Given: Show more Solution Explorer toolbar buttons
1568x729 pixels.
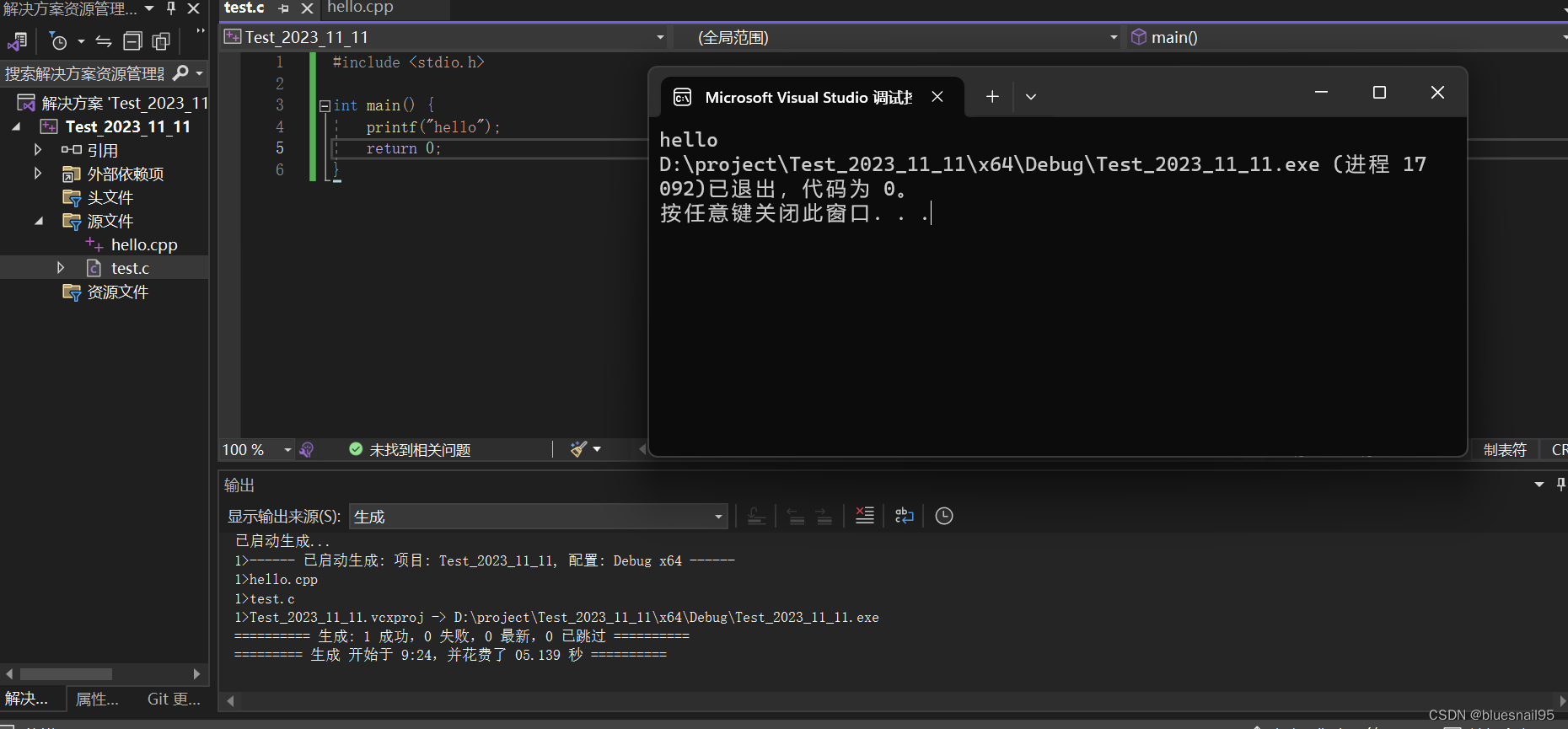Looking at the screenshot, I should pos(201,32).
